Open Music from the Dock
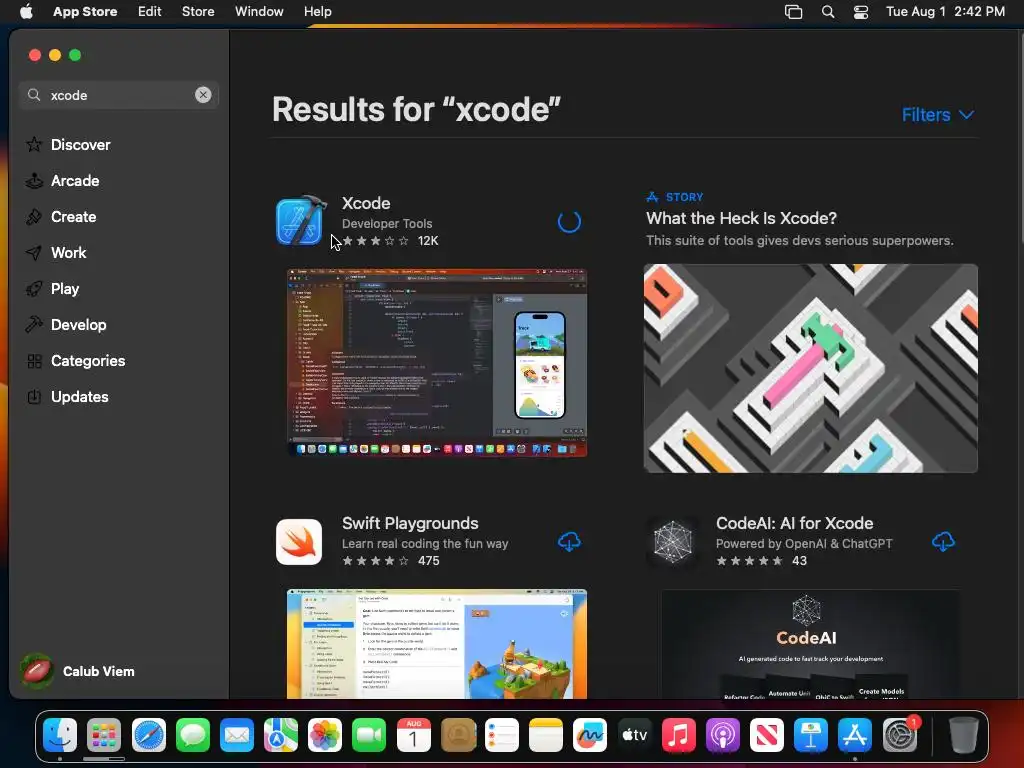Image resolution: width=1024 pixels, height=768 pixels. pos(679,735)
